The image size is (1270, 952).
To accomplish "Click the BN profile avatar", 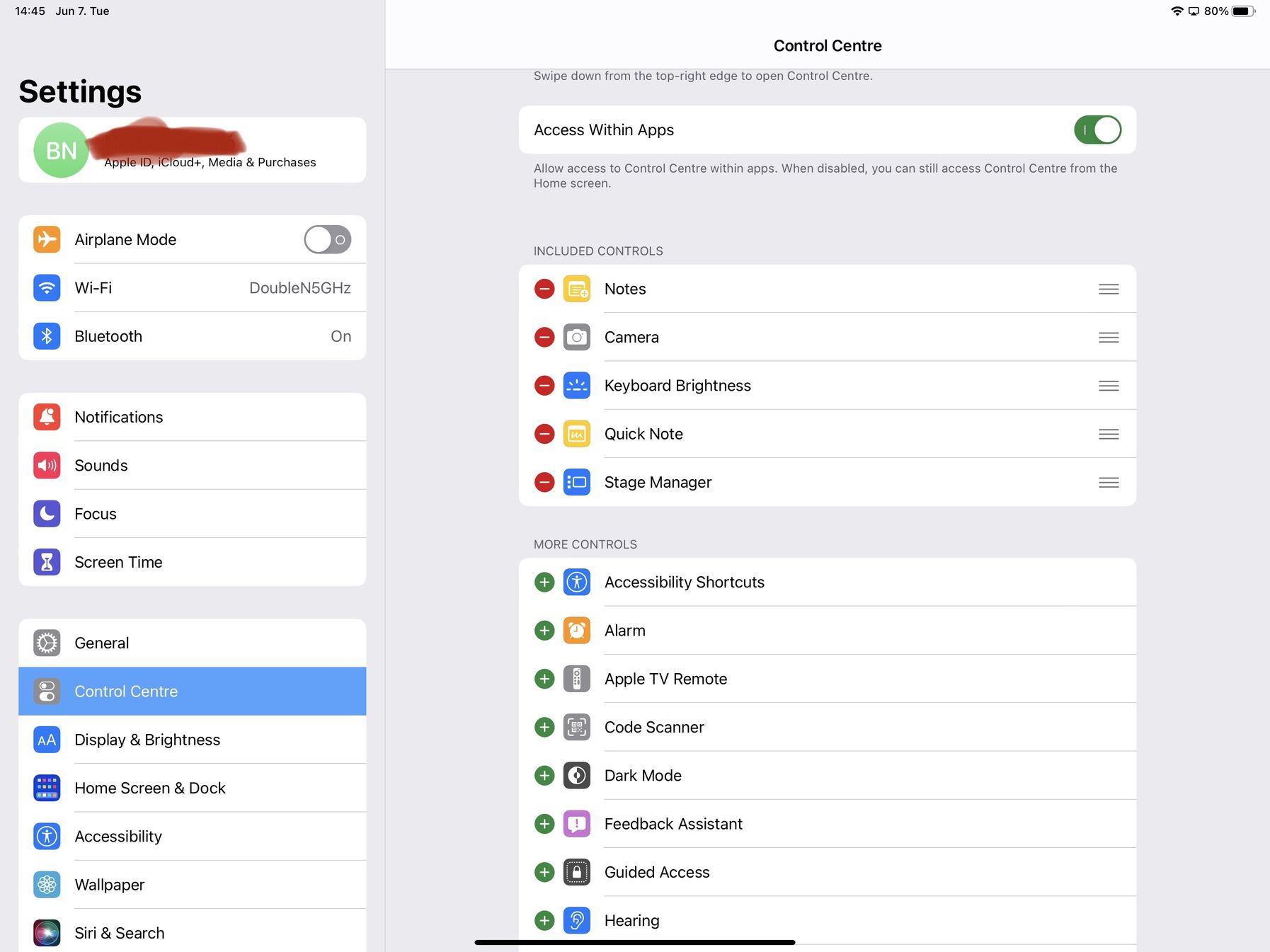I will click(61, 150).
